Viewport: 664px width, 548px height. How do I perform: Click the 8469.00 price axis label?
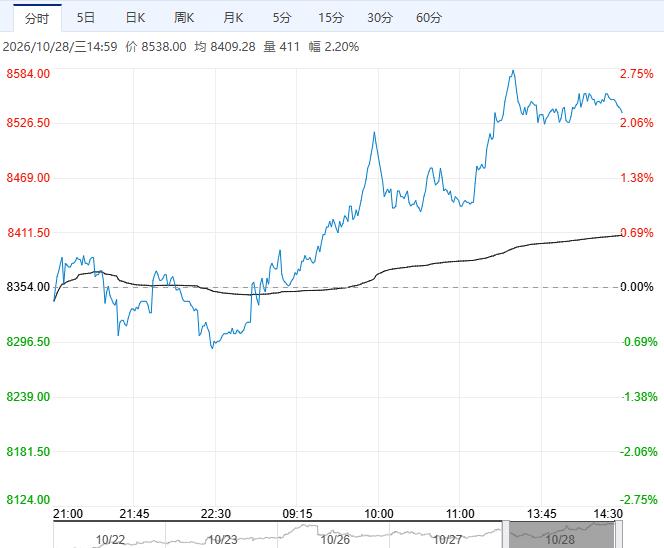click(x=28, y=177)
